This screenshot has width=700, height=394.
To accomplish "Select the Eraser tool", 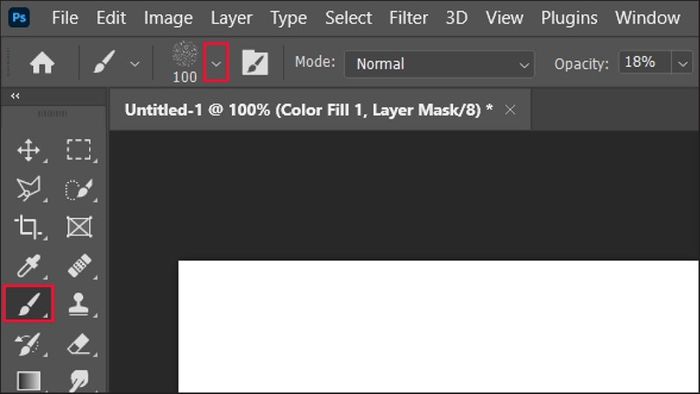I will coord(79,344).
